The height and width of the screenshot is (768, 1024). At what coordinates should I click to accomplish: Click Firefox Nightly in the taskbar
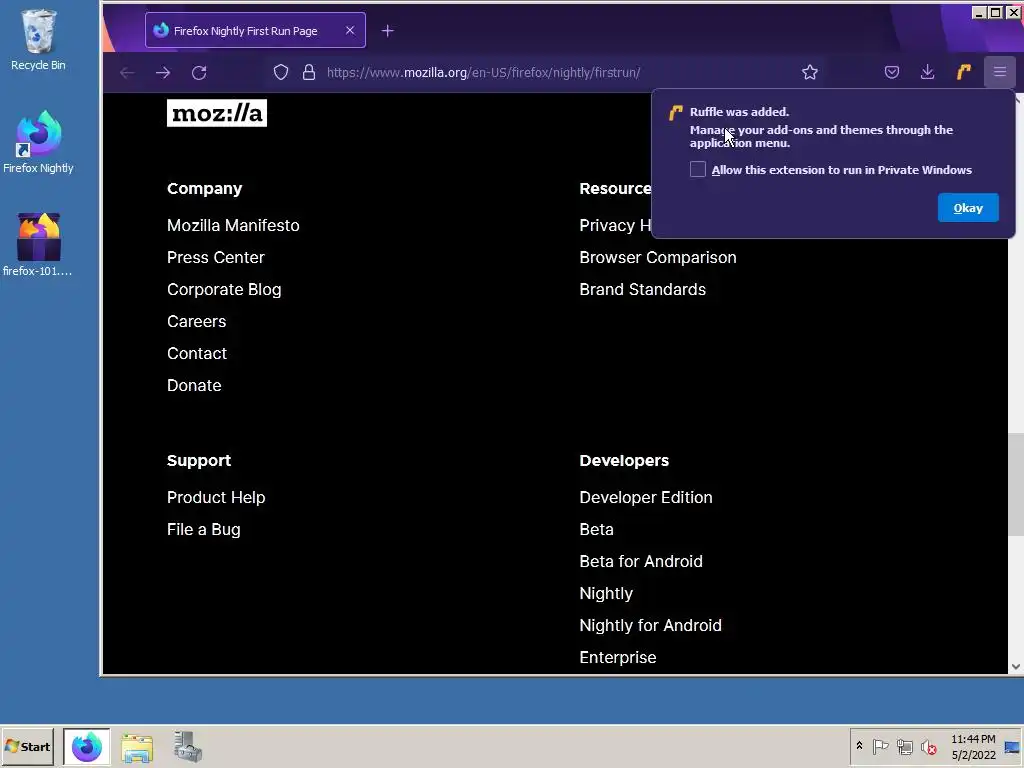point(87,747)
